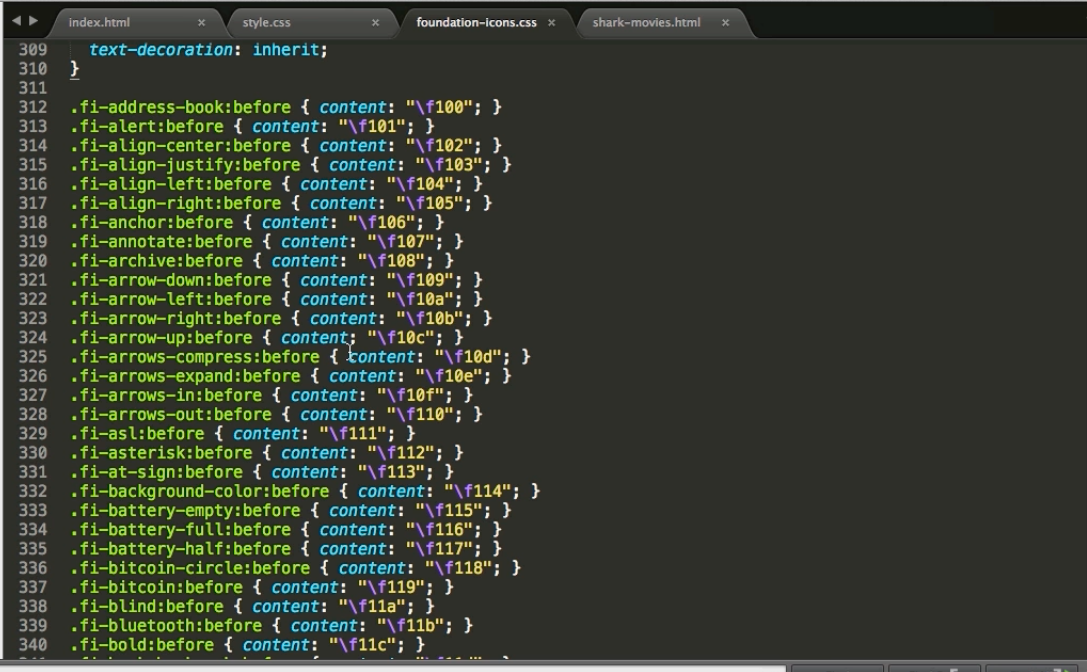
Task: Close the shark-movies.html tab
Action: pos(725,22)
